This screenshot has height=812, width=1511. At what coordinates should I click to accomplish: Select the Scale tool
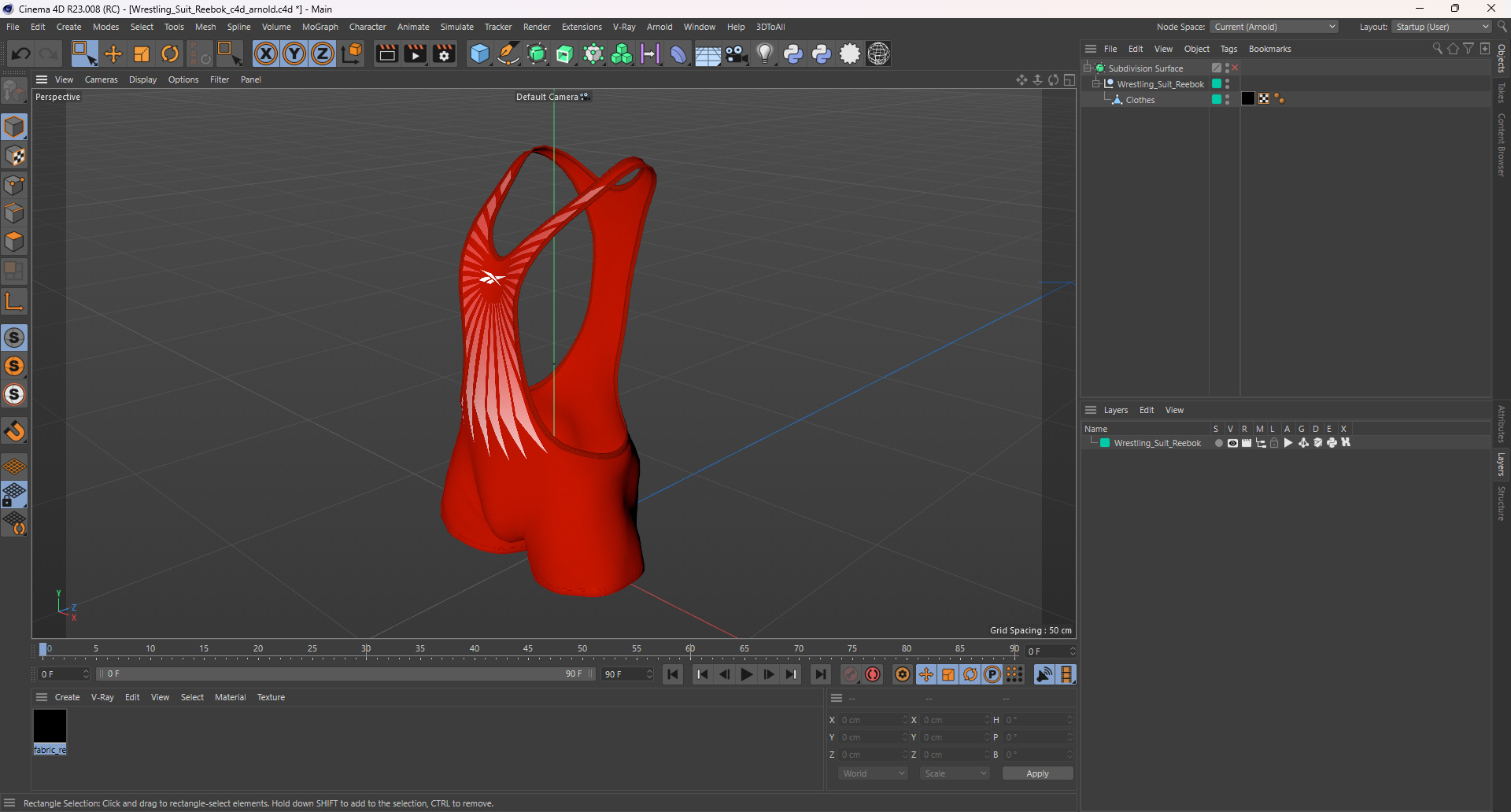142,54
